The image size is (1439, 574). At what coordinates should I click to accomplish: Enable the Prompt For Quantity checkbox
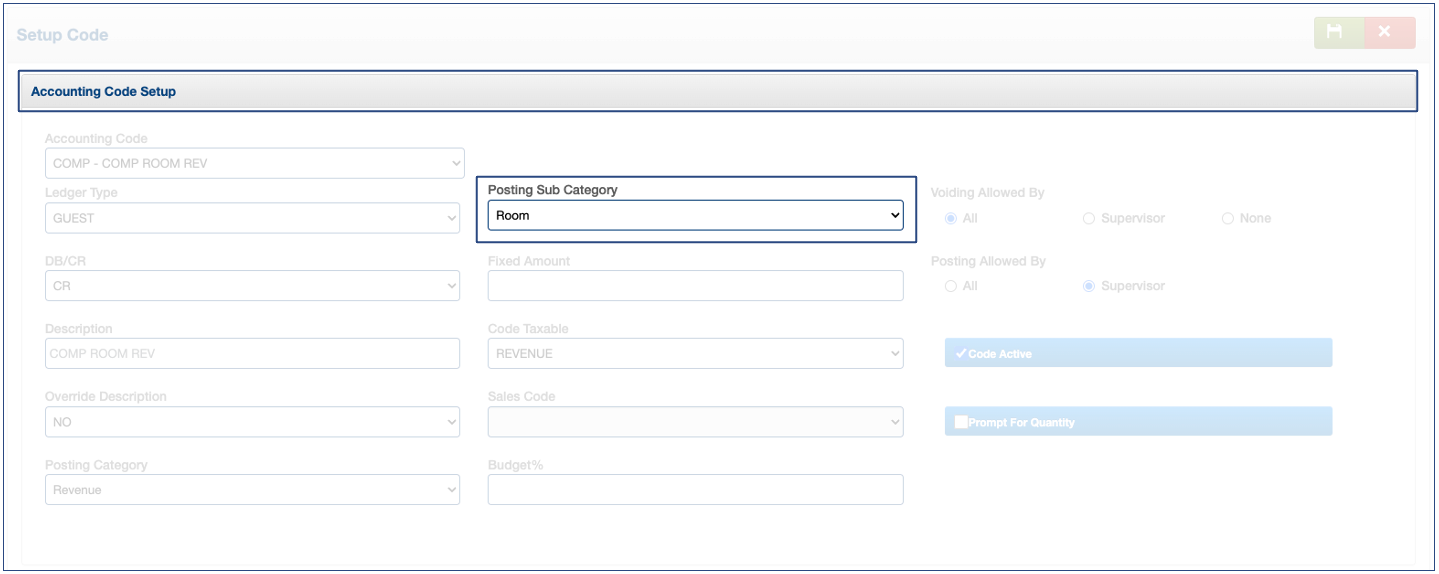962,422
